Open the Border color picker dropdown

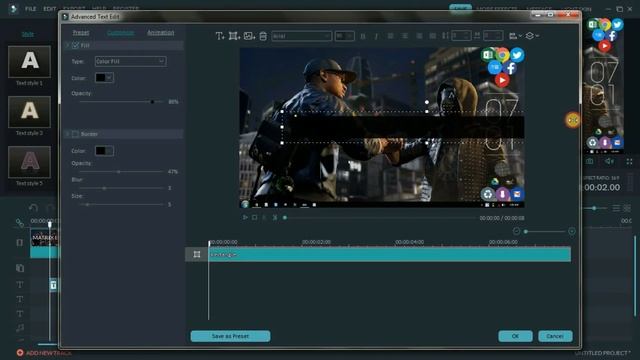coord(104,151)
